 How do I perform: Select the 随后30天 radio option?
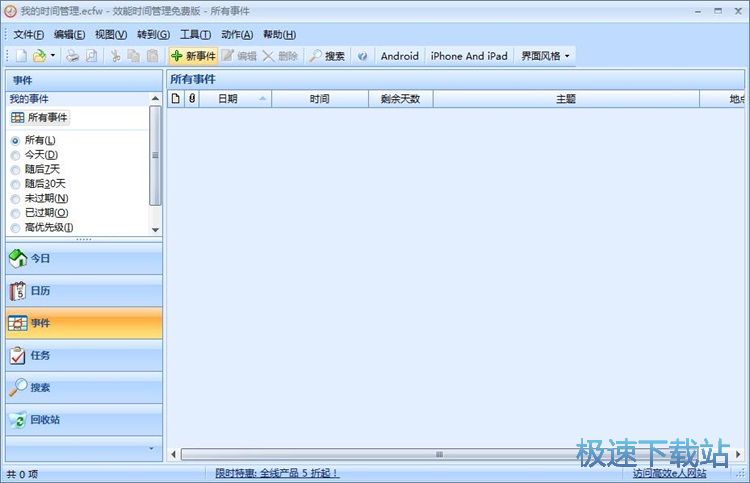38,184
